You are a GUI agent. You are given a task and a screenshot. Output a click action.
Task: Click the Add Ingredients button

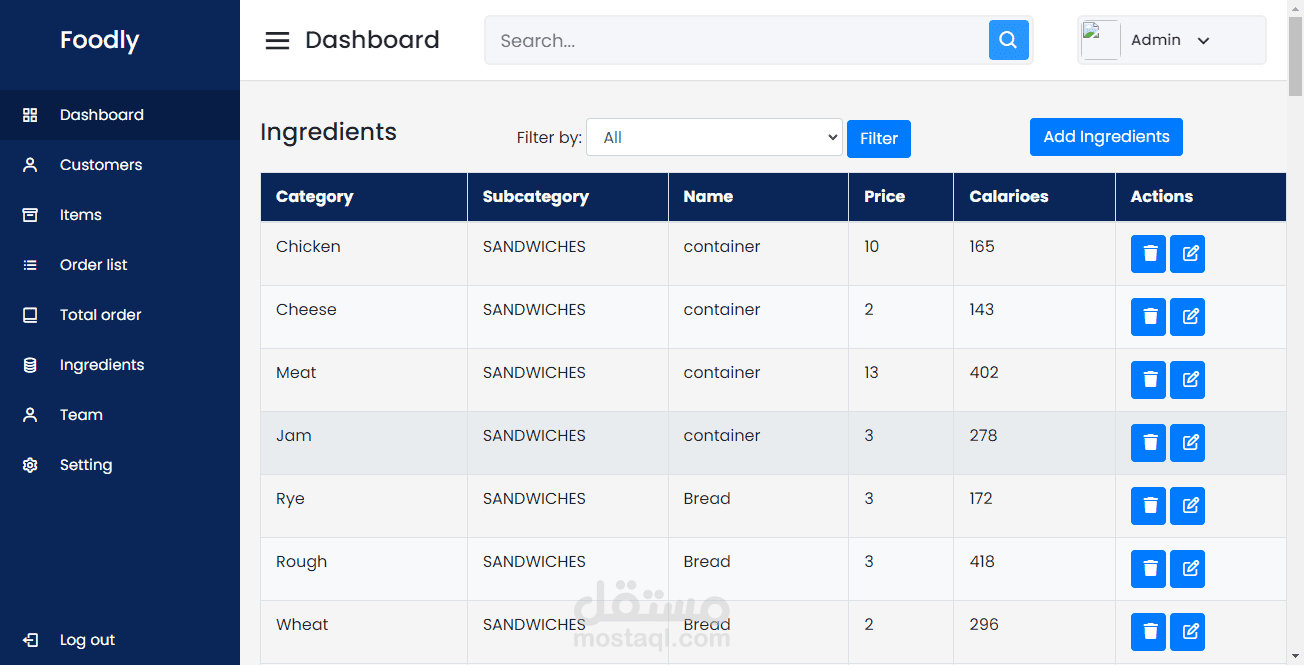click(x=1106, y=136)
